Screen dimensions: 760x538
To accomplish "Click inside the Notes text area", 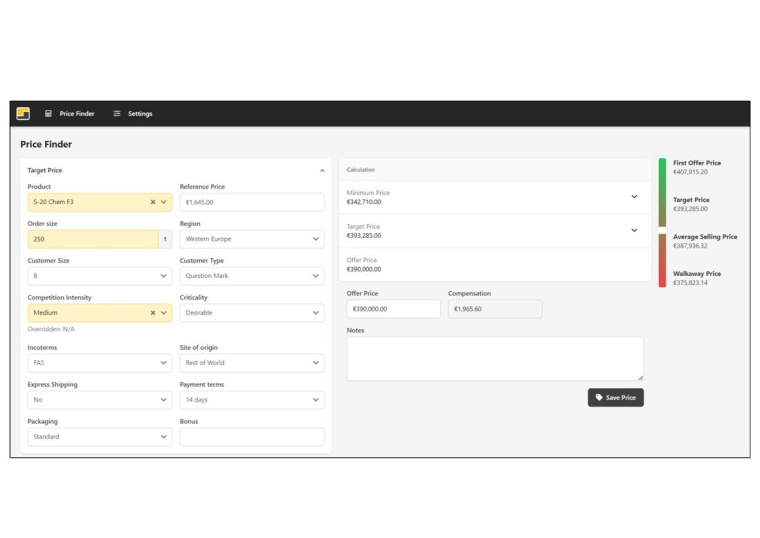I will click(495, 359).
